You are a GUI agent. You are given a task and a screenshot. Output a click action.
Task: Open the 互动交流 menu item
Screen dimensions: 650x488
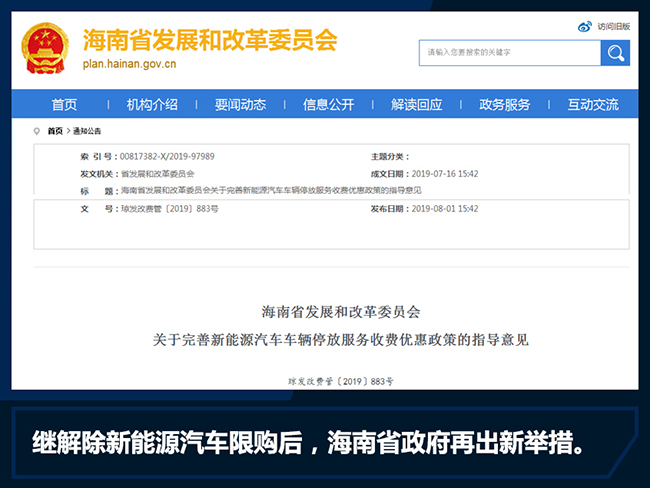point(593,104)
